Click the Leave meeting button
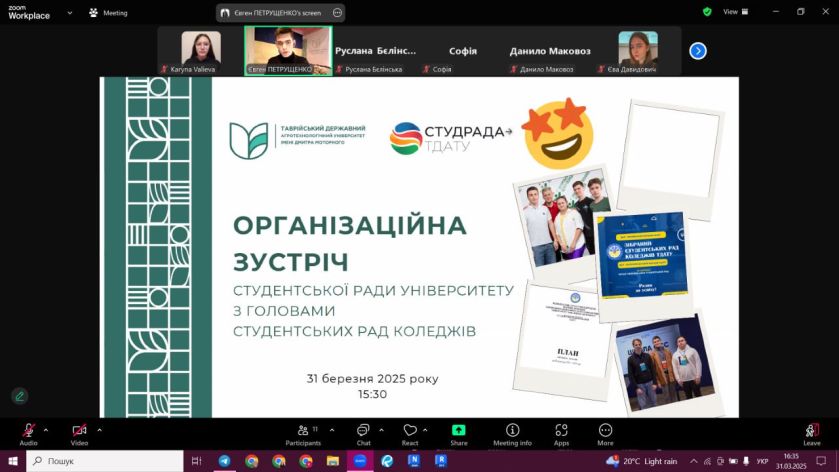Viewport: 839px width, 472px height. pos(811,430)
